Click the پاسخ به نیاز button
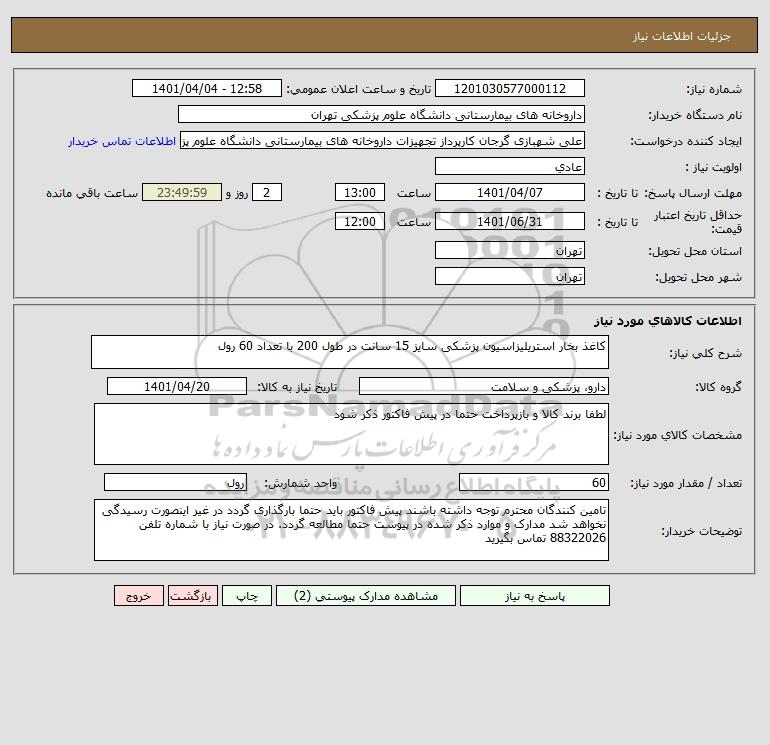The image size is (770, 745). tap(535, 596)
